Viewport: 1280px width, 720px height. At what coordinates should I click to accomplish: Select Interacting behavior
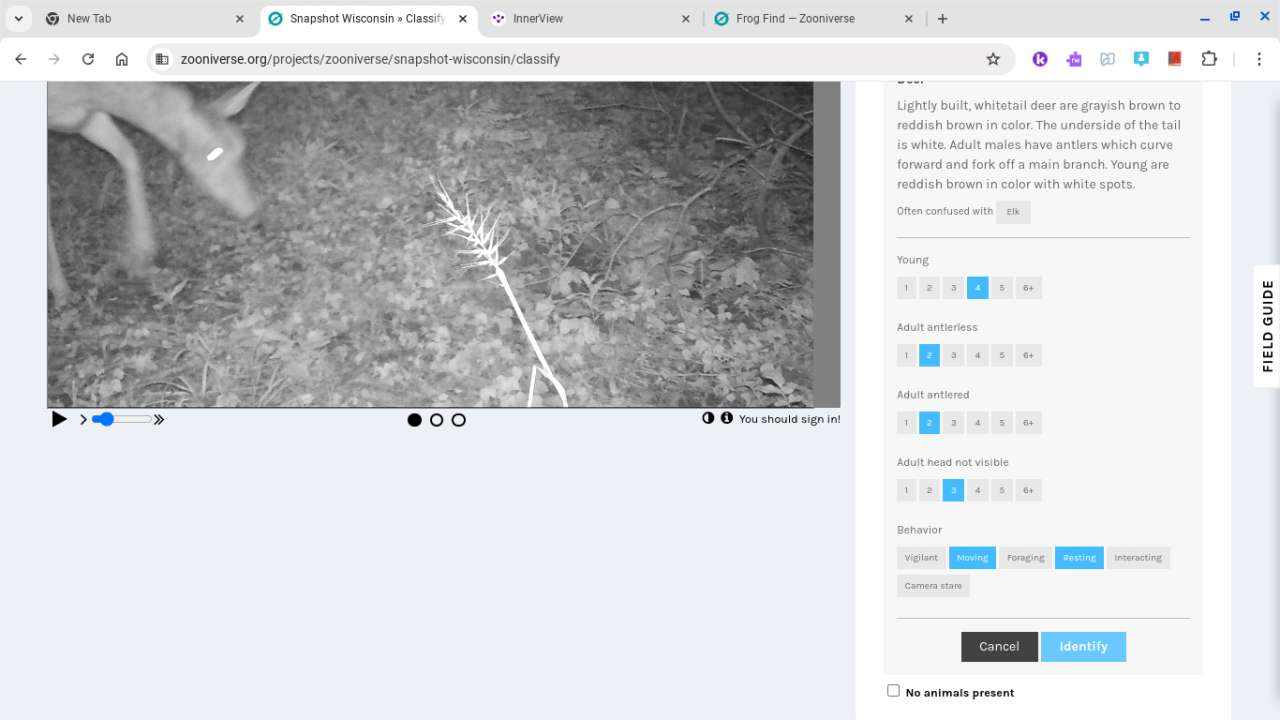pos(1138,558)
